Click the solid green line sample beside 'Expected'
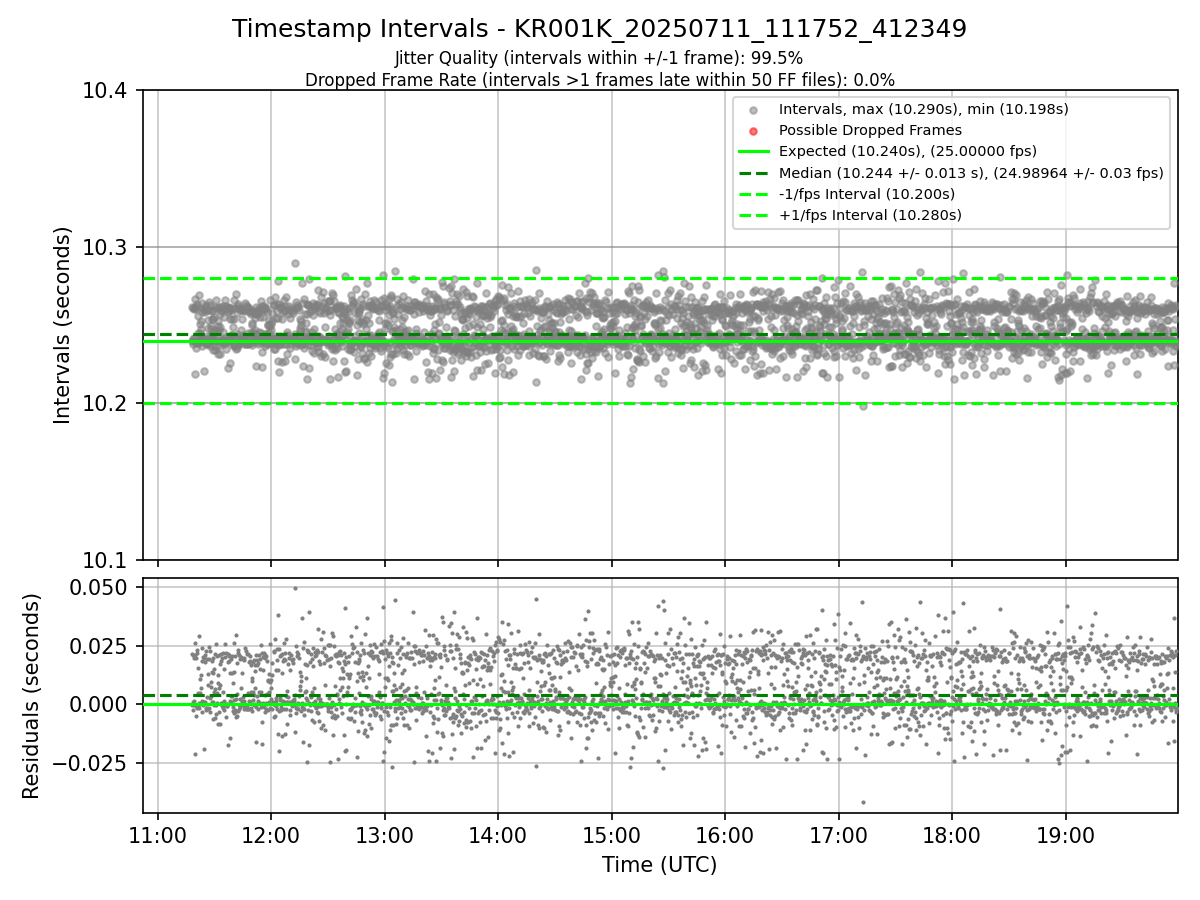1200x900 pixels. coord(754,152)
